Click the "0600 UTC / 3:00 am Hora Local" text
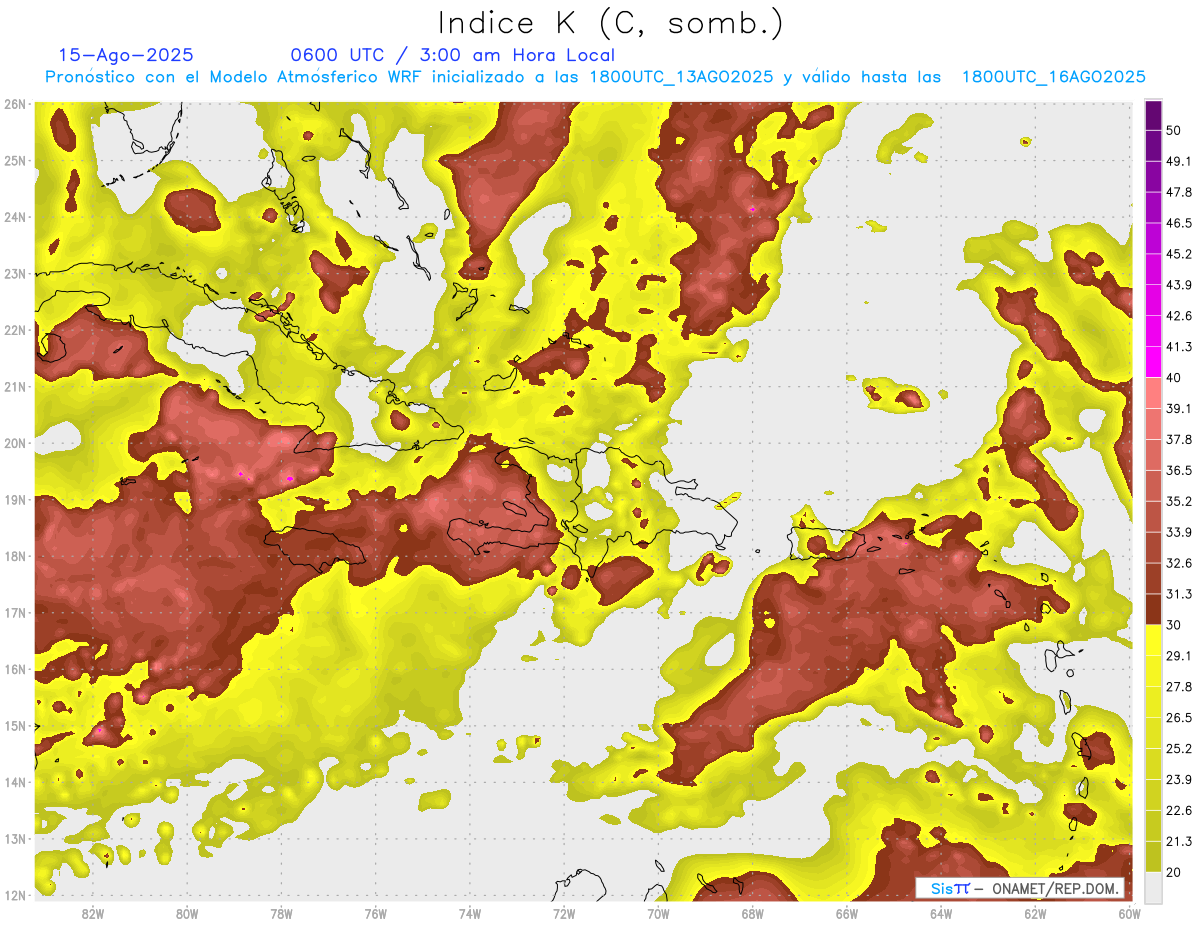This screenshot has width=1200, height=927. click(452, 55)
